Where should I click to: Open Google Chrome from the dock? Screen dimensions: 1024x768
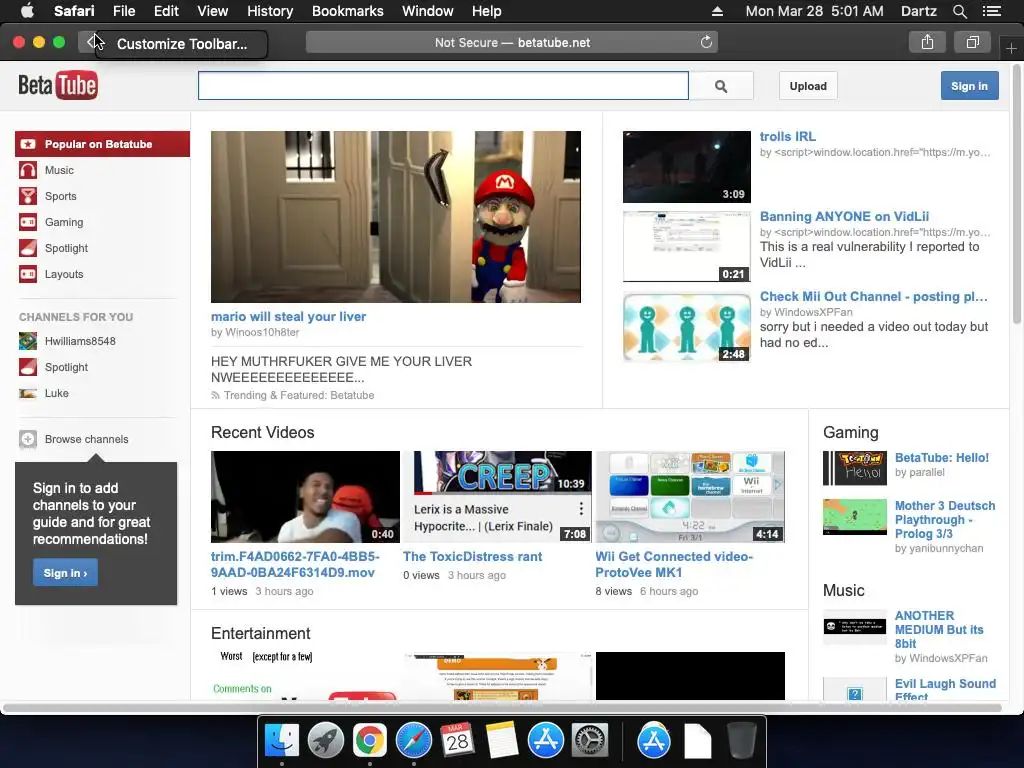[370, 741]
